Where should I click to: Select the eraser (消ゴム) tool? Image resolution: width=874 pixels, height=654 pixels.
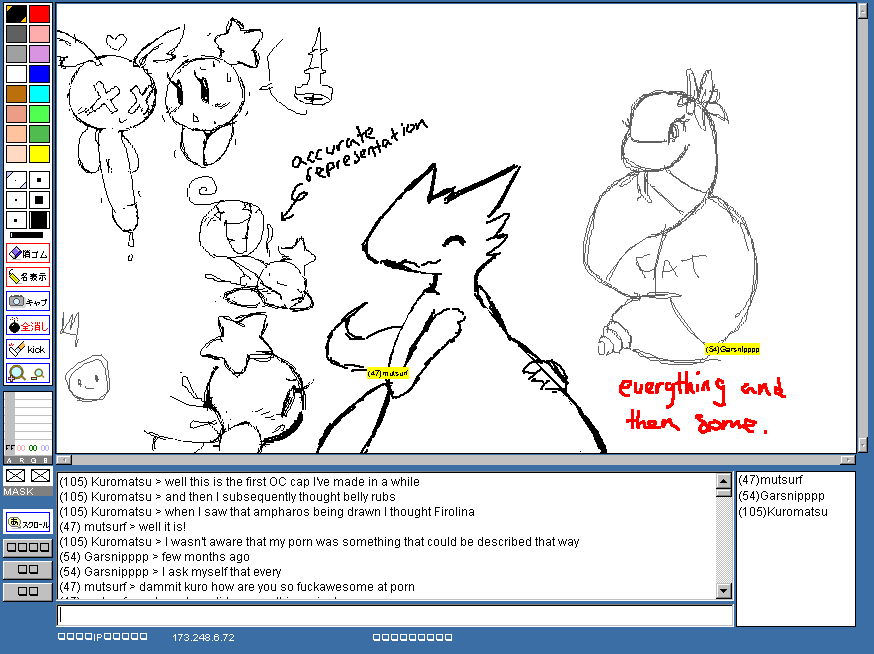[x=28, y=254]
